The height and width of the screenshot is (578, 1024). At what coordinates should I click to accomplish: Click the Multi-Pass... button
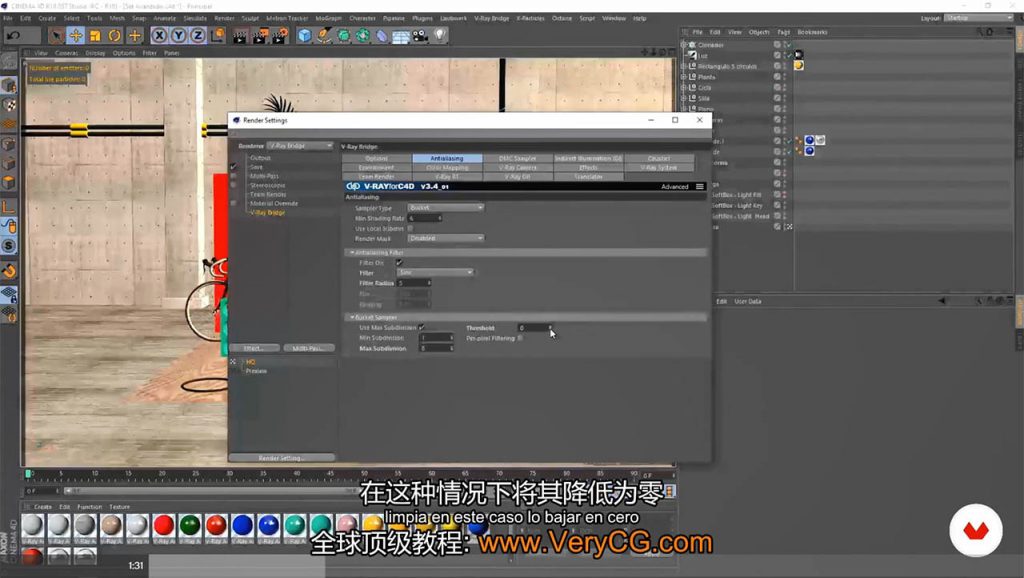pos(308,348)
